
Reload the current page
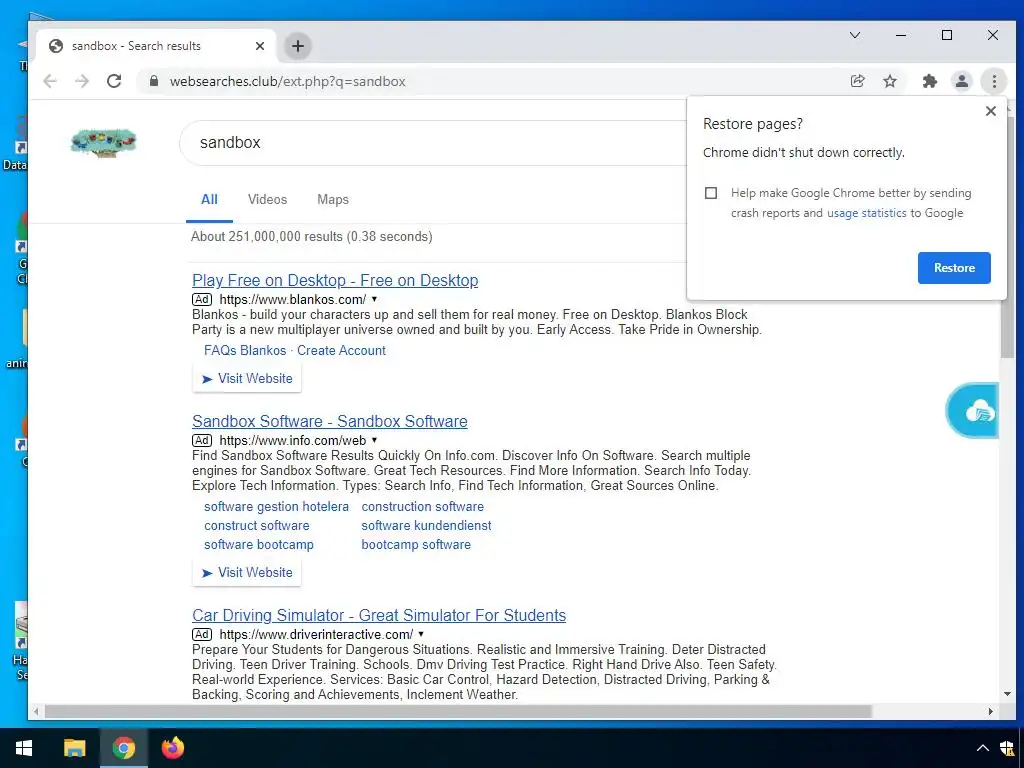pyautogui.click(x=114, y=81)
